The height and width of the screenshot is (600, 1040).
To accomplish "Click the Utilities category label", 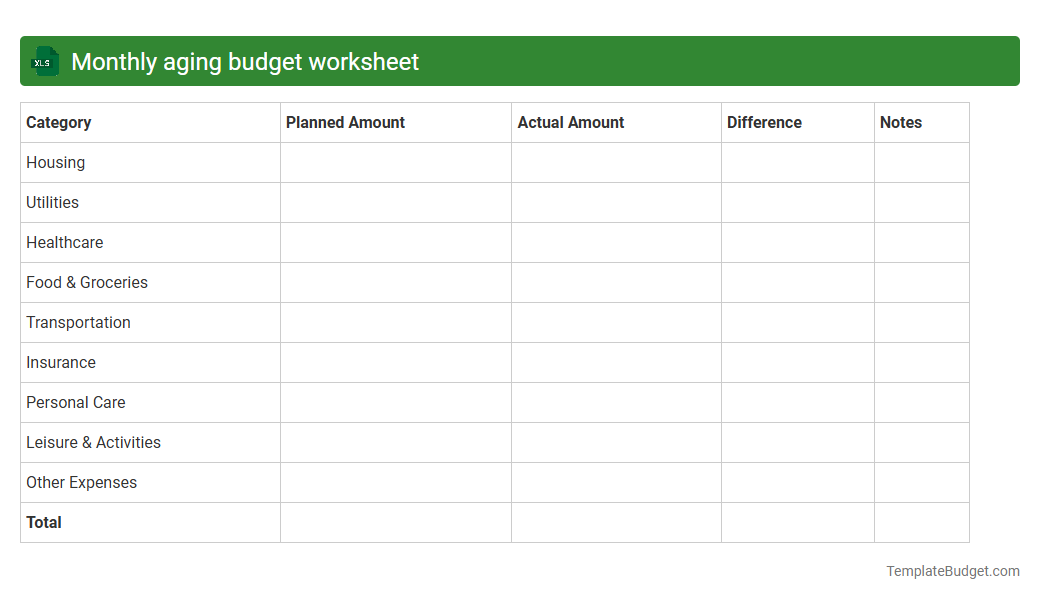I will coord(52,202).
